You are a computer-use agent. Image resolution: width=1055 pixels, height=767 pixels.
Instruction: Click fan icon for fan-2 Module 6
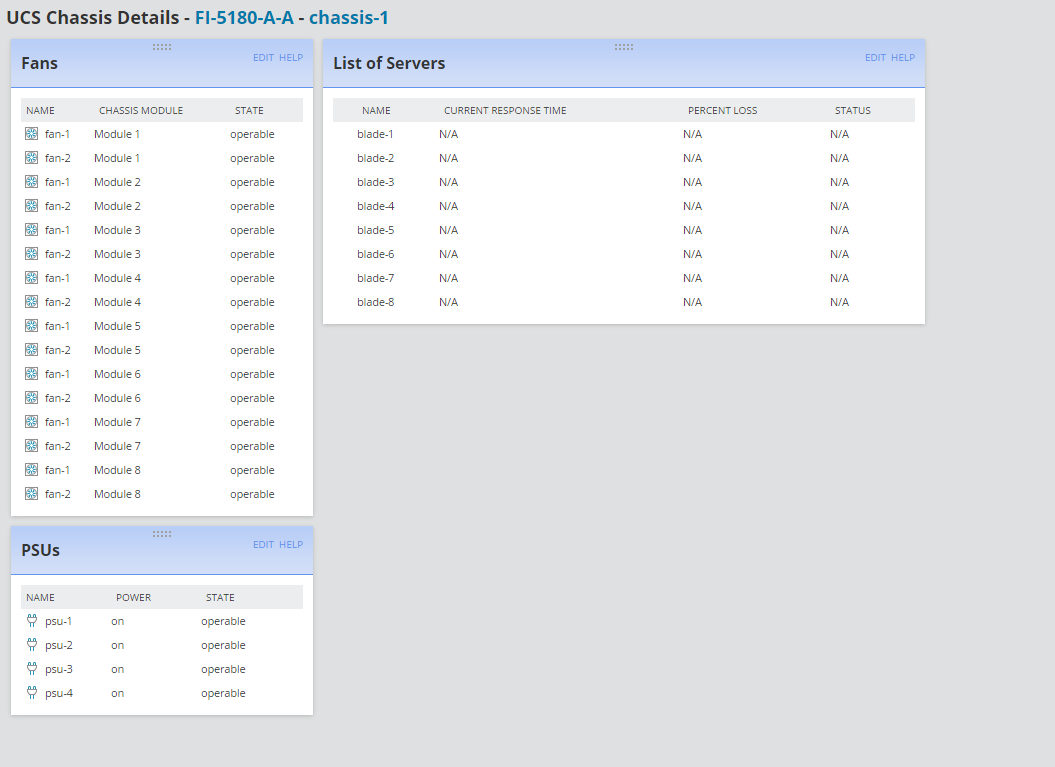point(32,398)
